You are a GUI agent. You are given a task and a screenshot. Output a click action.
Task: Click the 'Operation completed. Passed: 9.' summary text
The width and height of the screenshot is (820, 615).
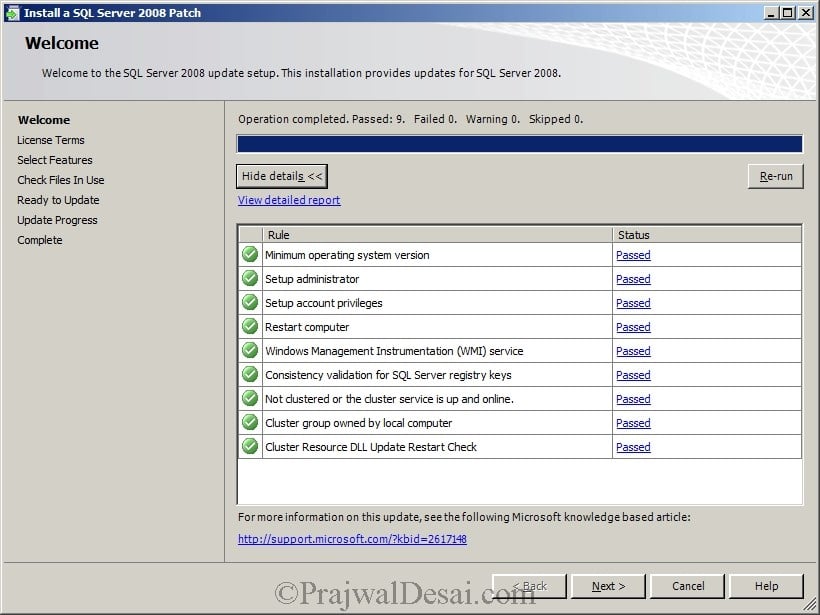pos(322,119)
